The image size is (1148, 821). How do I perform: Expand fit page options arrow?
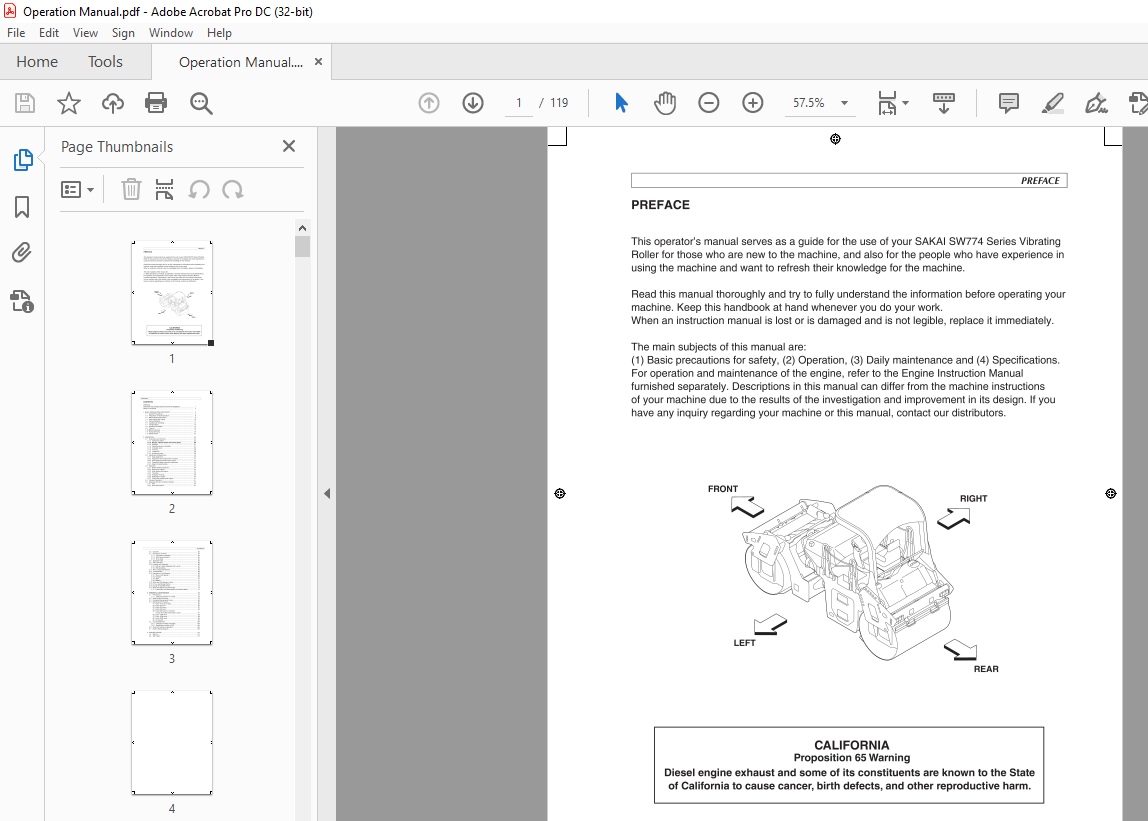point(906,103)
